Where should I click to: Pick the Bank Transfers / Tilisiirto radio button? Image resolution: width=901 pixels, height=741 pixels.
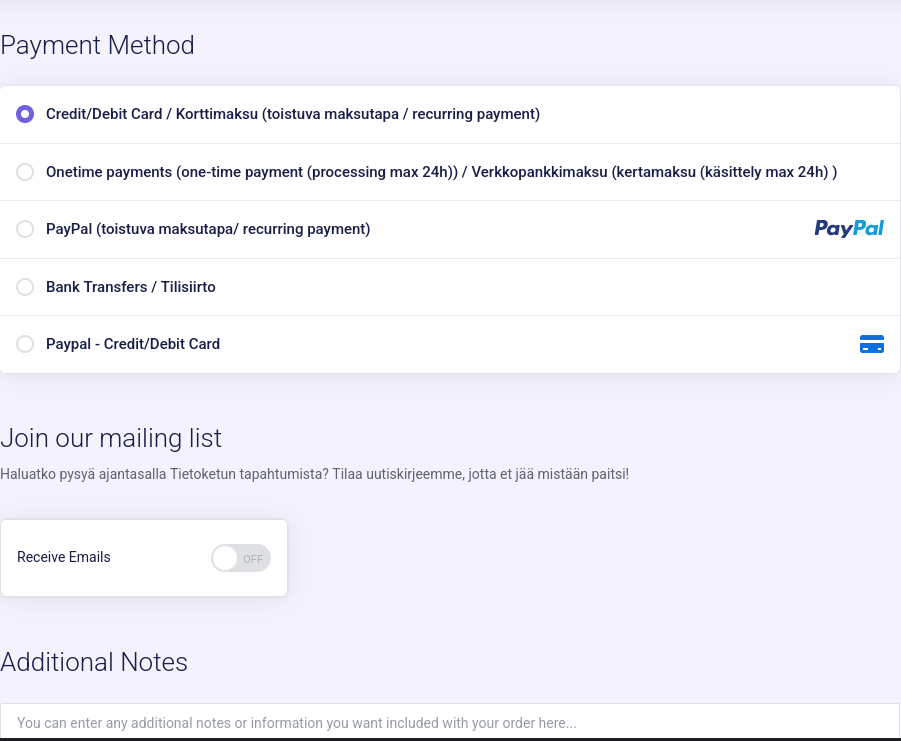(x=25, y=287)
